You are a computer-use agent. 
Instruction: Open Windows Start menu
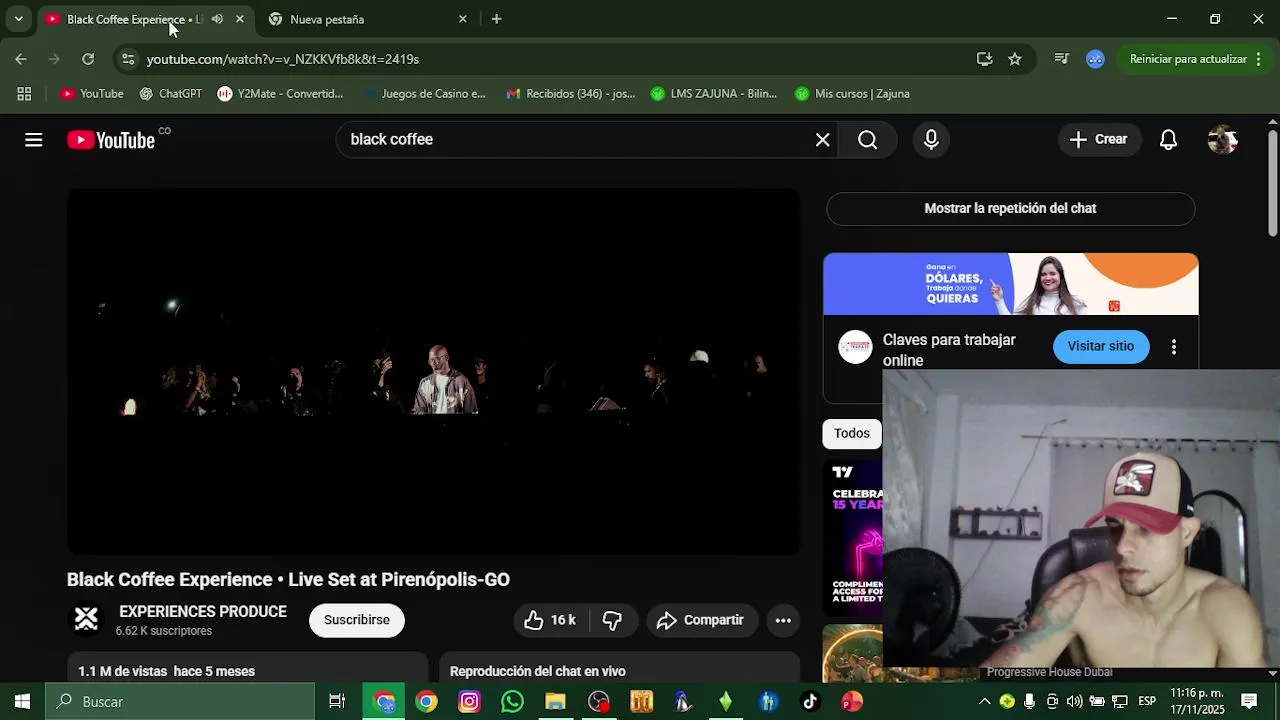click(22, 702)
